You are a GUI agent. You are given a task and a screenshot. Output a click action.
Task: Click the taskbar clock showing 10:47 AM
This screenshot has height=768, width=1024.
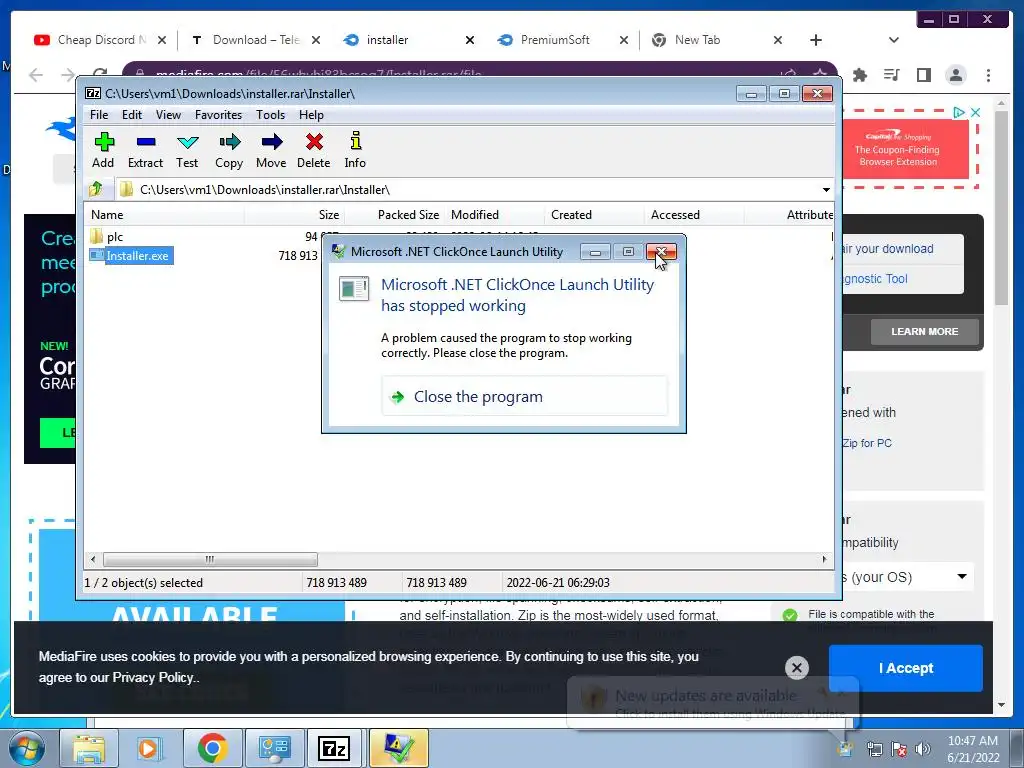coord(973,749)
